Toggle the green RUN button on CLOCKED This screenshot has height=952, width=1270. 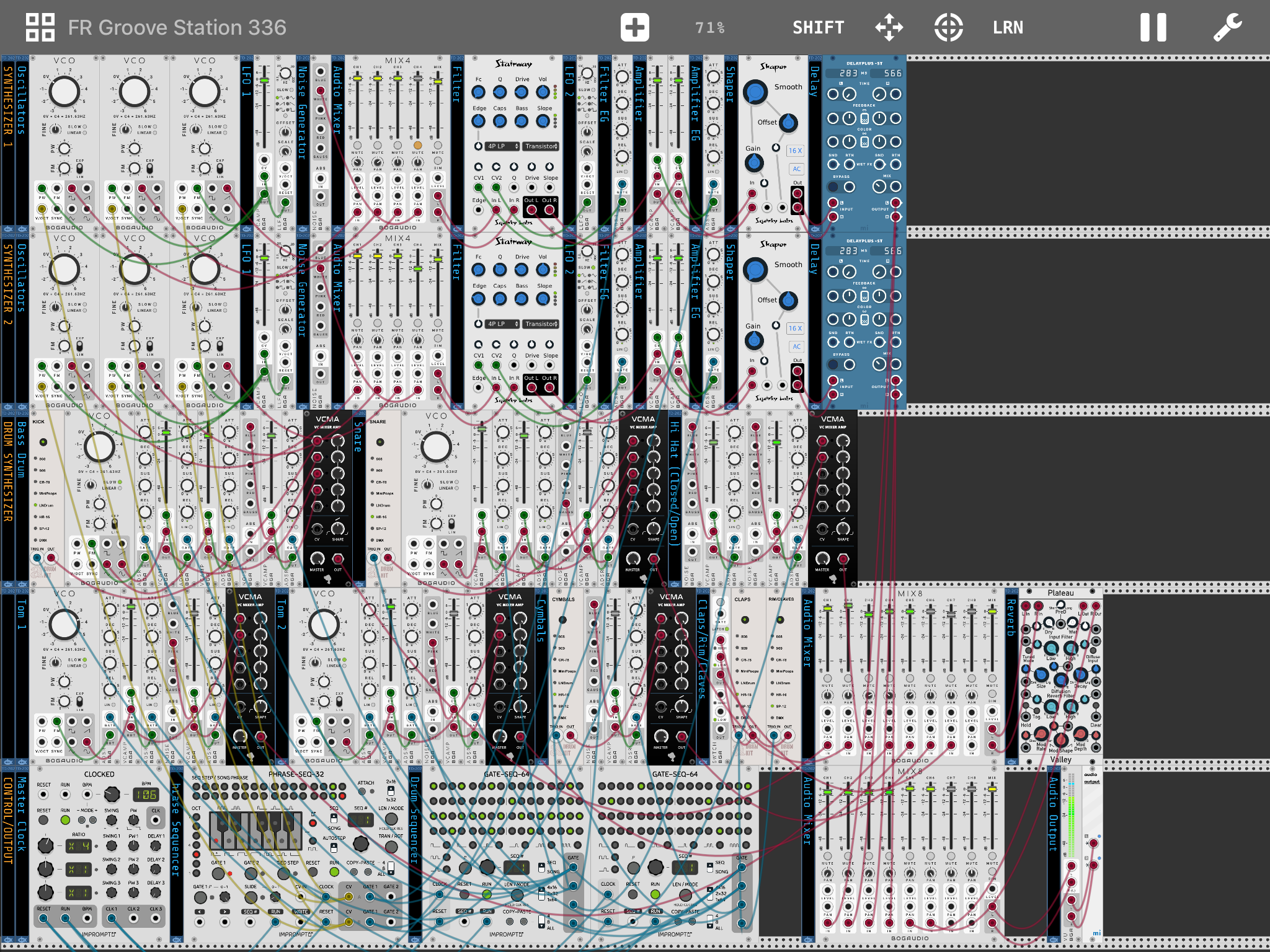click(65, 819)
